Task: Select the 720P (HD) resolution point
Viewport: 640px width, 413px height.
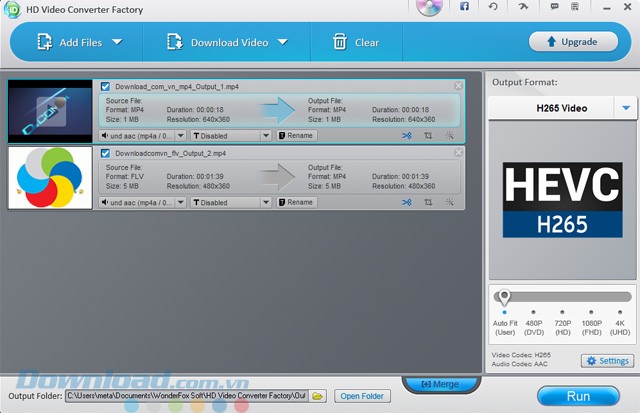Action: coord(561,312)
